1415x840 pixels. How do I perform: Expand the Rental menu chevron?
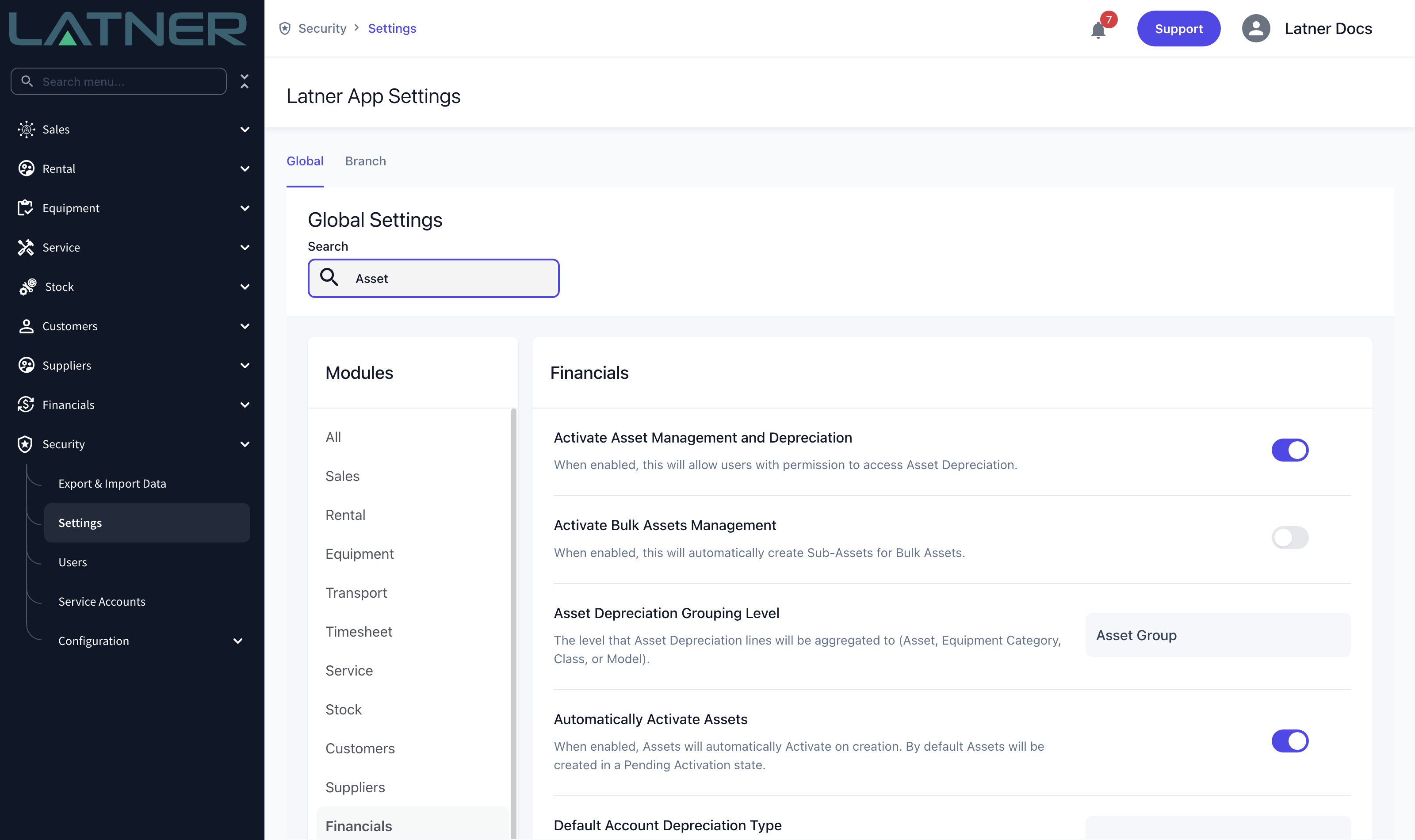click(x=245, y=168)
